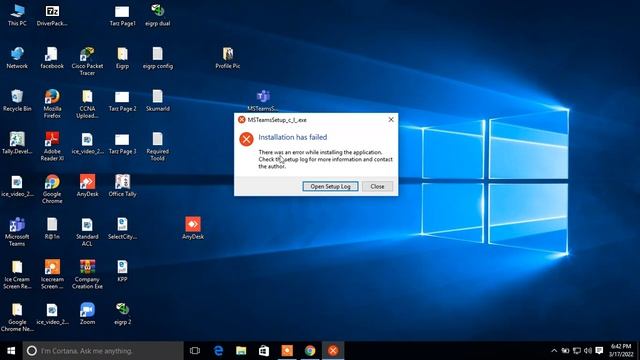Select the SelectCity pdf icon
This screenshot has height=360, width=640.
[x=122, y=229]
